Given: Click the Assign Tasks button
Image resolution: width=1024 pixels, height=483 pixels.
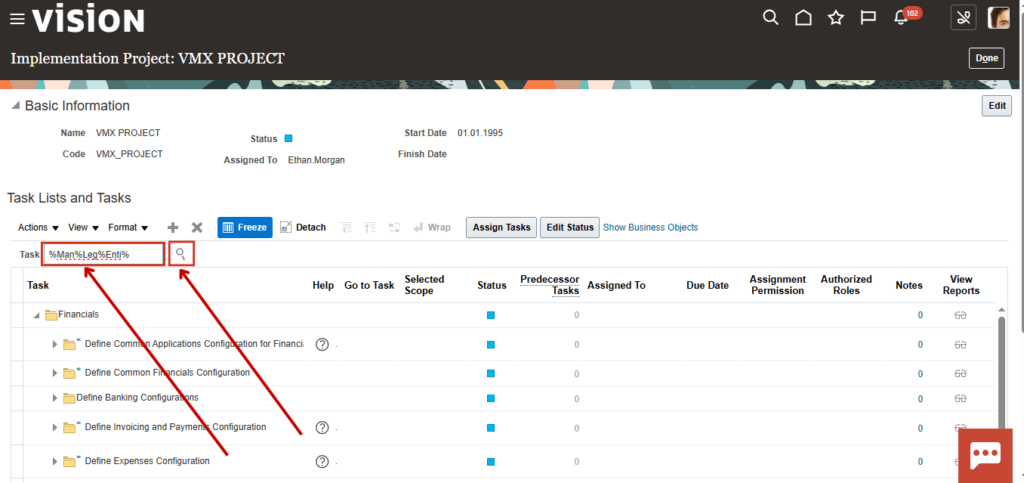Looking at the screenshot, I should coord(501,227).
